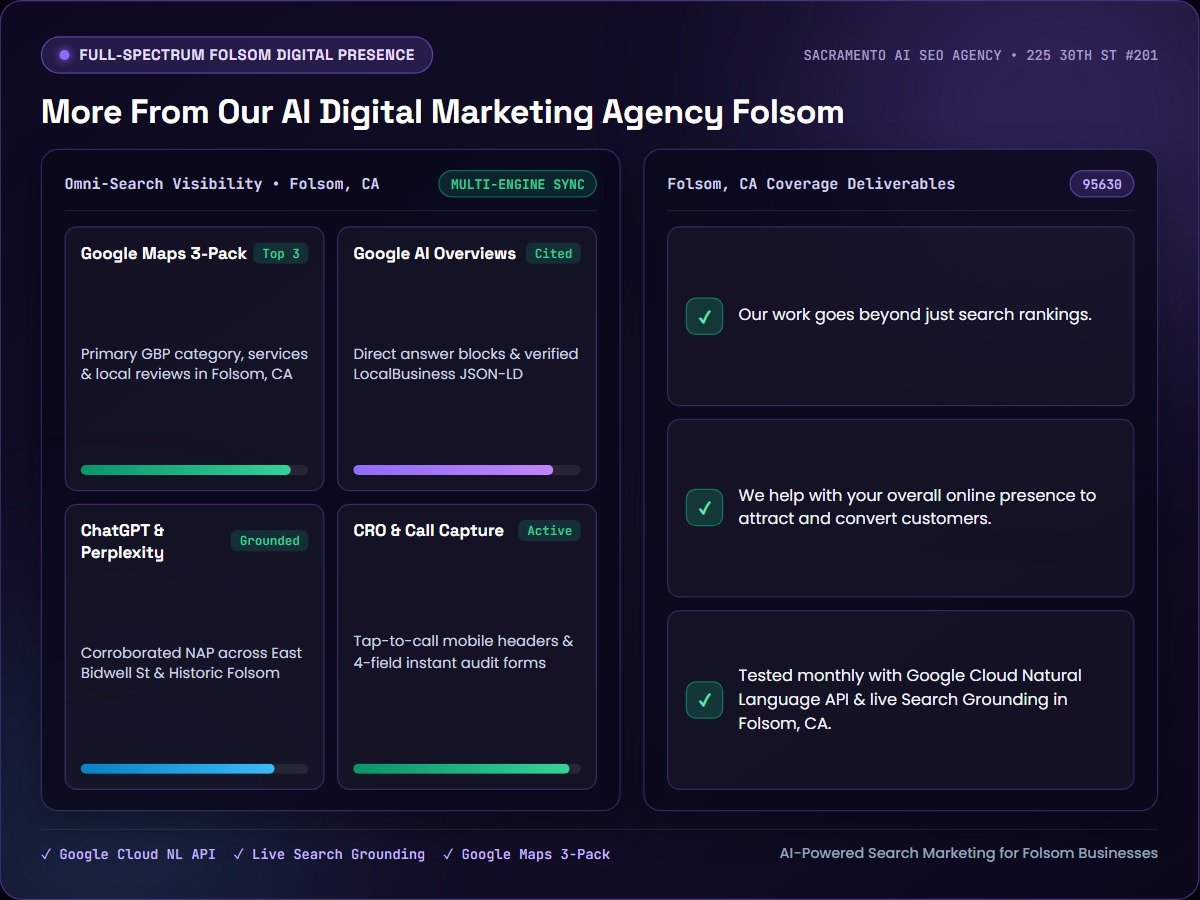
Task: Click the green CRO & Call Capture progress bar
Action: (x=467, y=769)
